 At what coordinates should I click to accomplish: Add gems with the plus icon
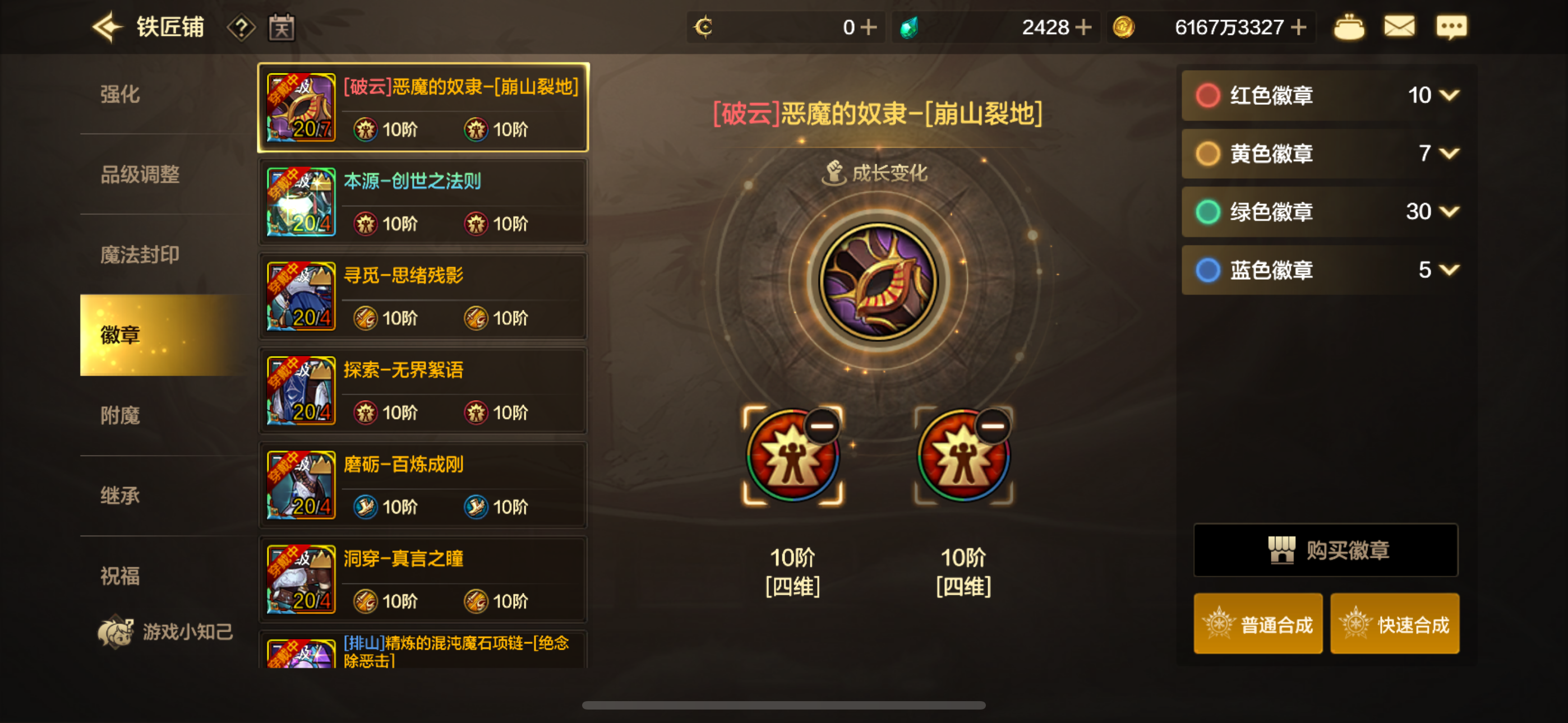[1083, 27]
